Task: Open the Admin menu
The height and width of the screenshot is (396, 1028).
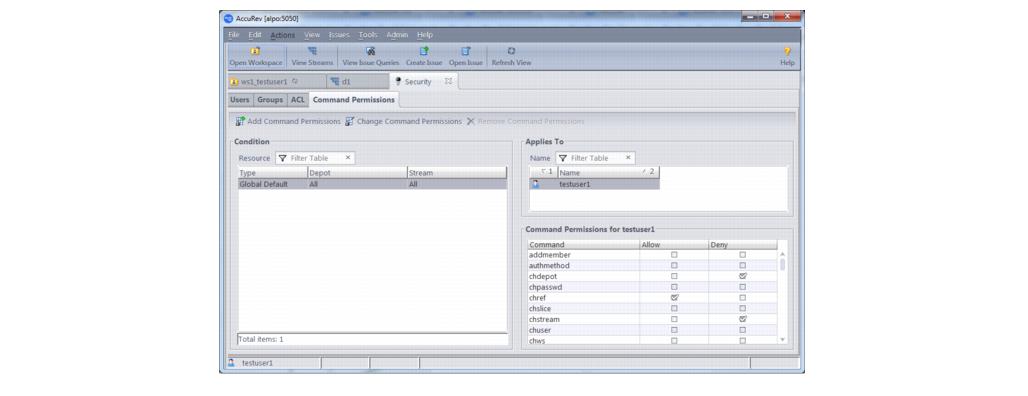Action: tap(397, 35)
